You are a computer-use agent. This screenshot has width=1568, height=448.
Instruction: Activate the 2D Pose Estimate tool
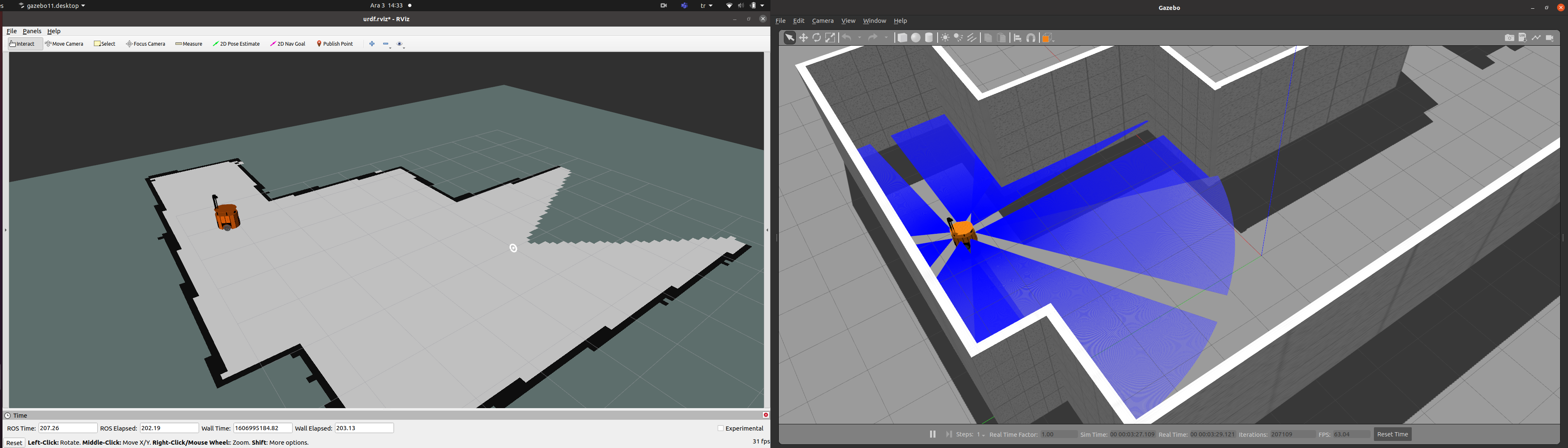coord(236,44)
